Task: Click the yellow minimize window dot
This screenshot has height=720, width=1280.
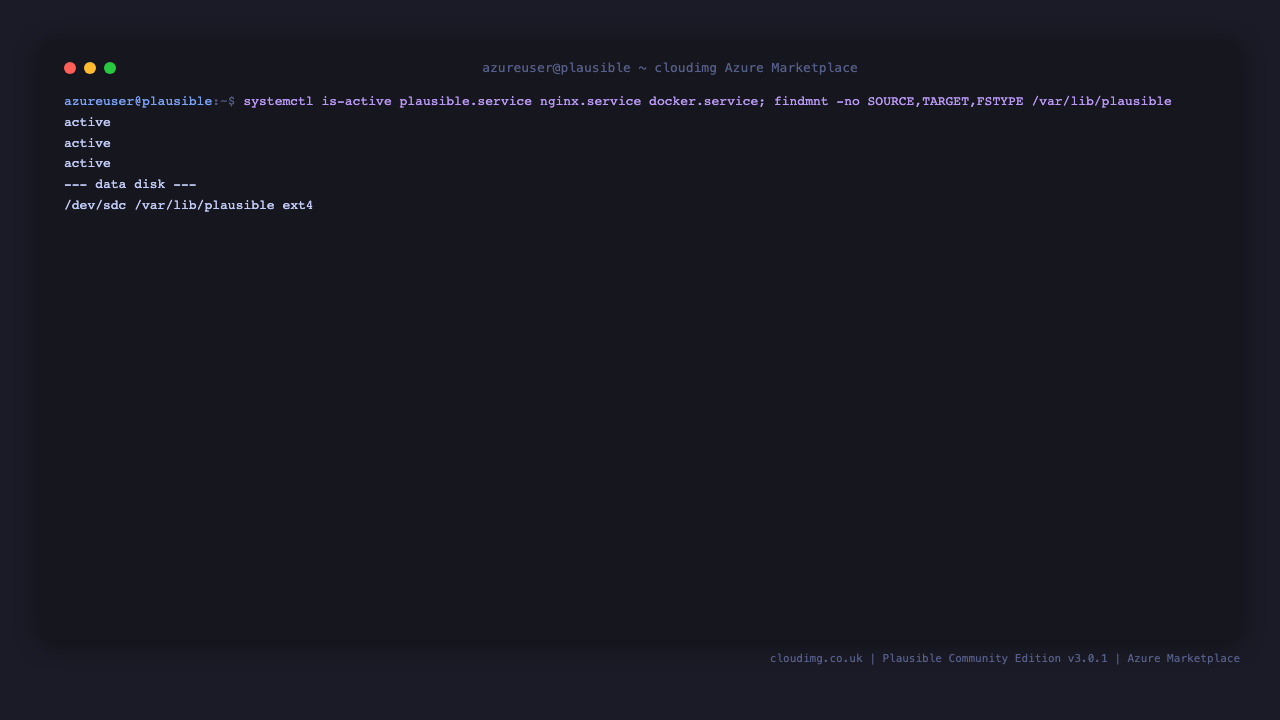Action: (90, 68)
